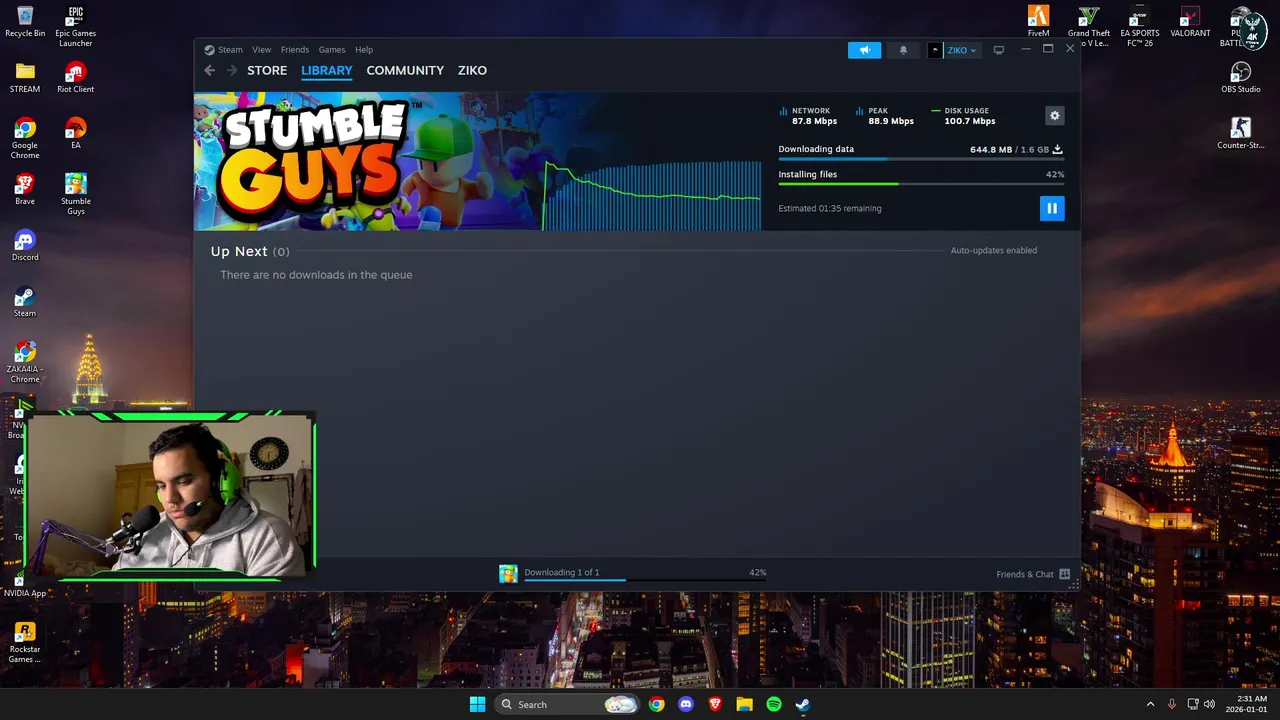
Task: Click the download throughput graph
Action: (x=652, y=195)
